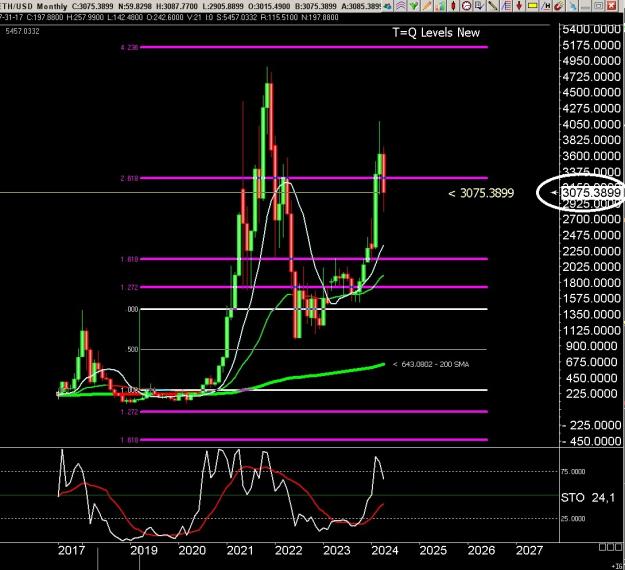Click the cloud data icon in the toolbar
This screenshot has width=625, height=570.
click(387, 6)
